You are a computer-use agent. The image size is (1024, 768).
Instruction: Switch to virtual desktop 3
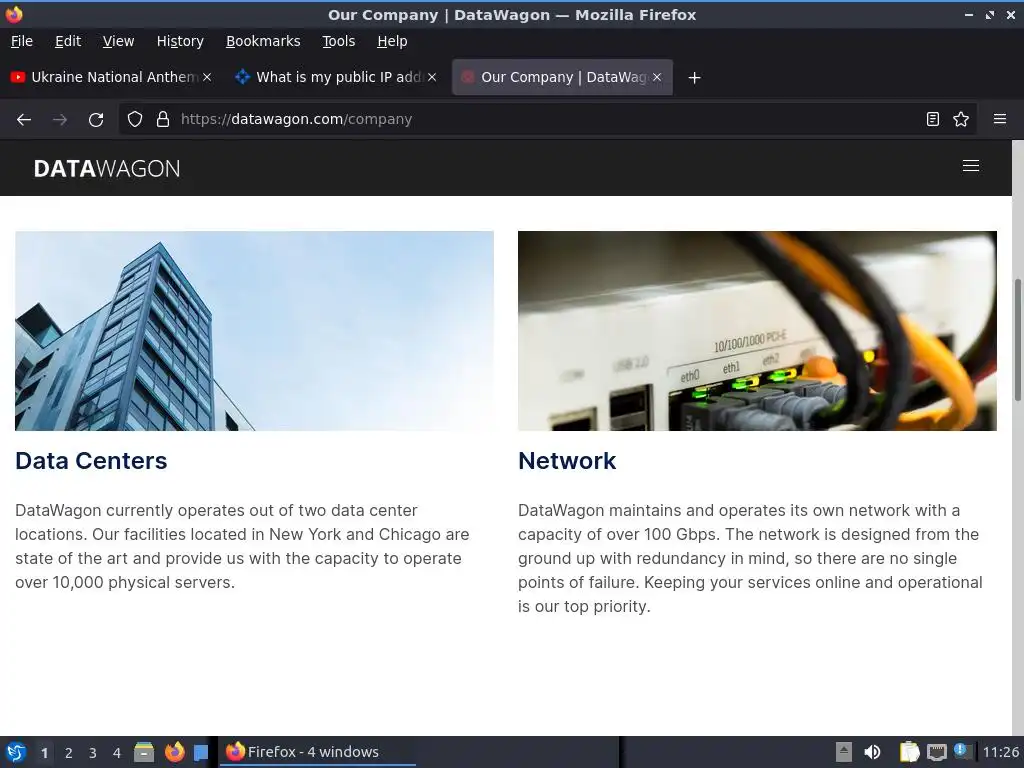pyautogui.click(x=93, y=753)
